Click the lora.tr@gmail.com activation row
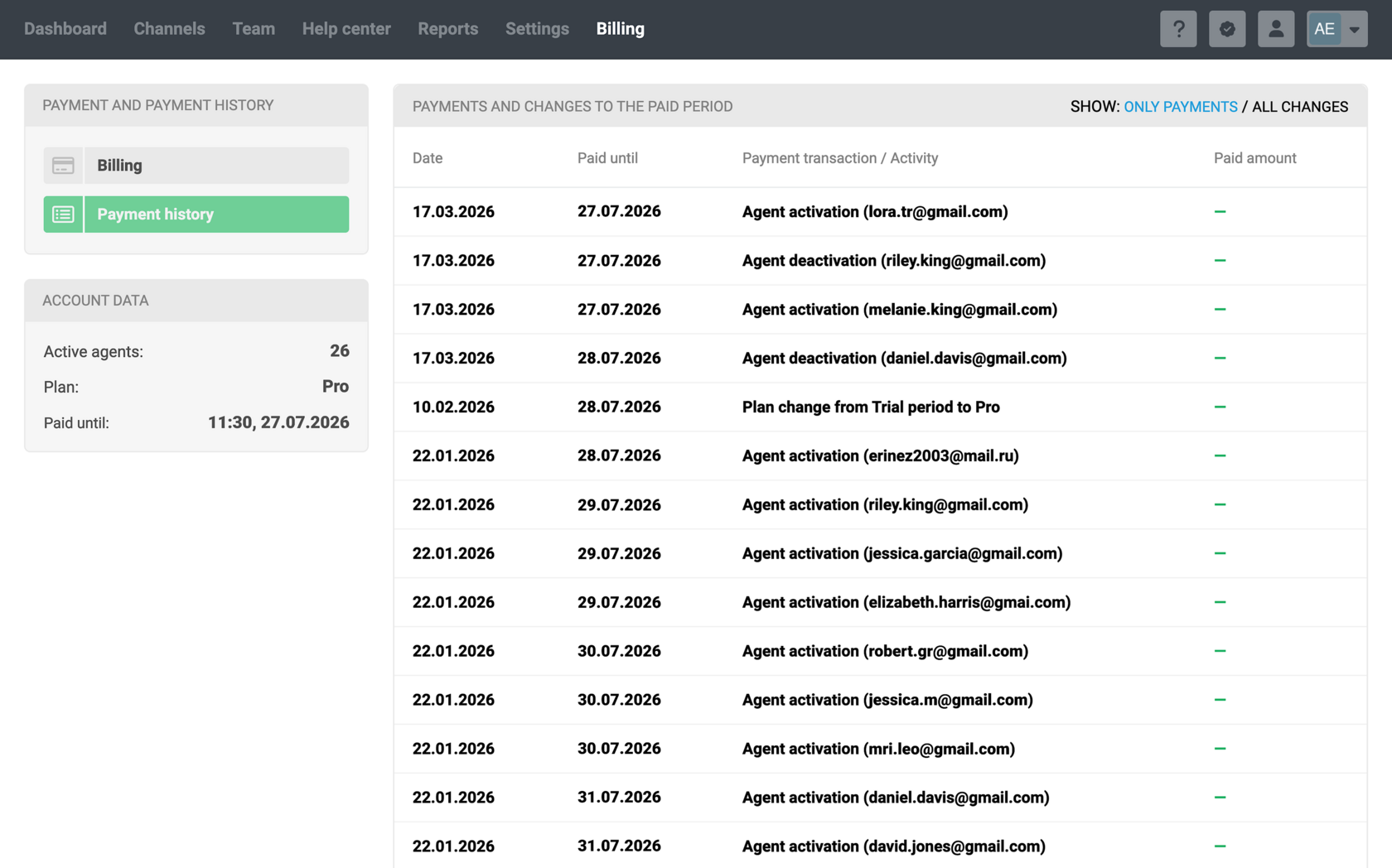Screen dimensions: 1392x868 coord(874,212)
